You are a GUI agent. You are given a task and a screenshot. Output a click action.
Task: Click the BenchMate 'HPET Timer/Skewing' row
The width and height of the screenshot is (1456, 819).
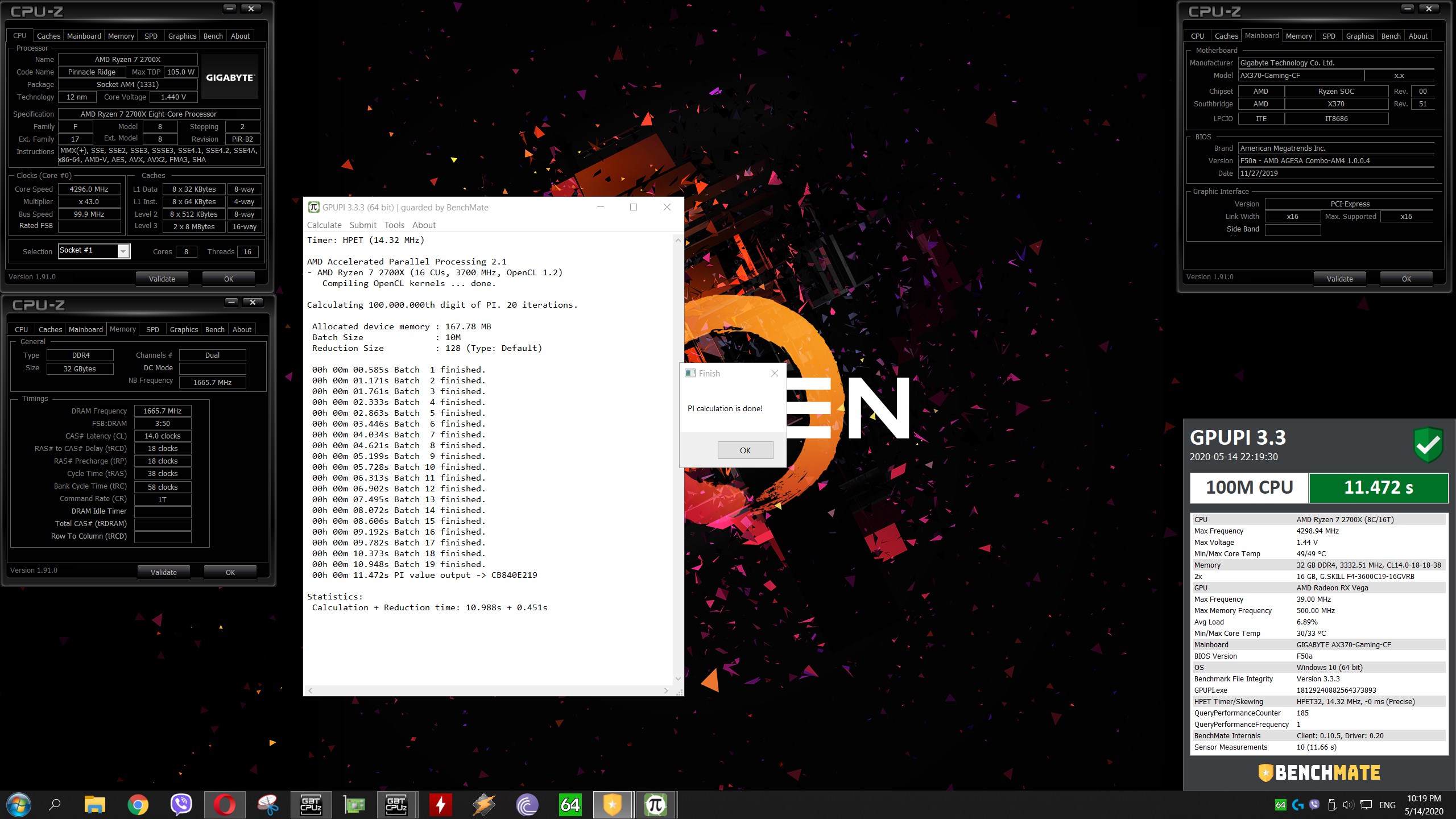coord(1318,701)
